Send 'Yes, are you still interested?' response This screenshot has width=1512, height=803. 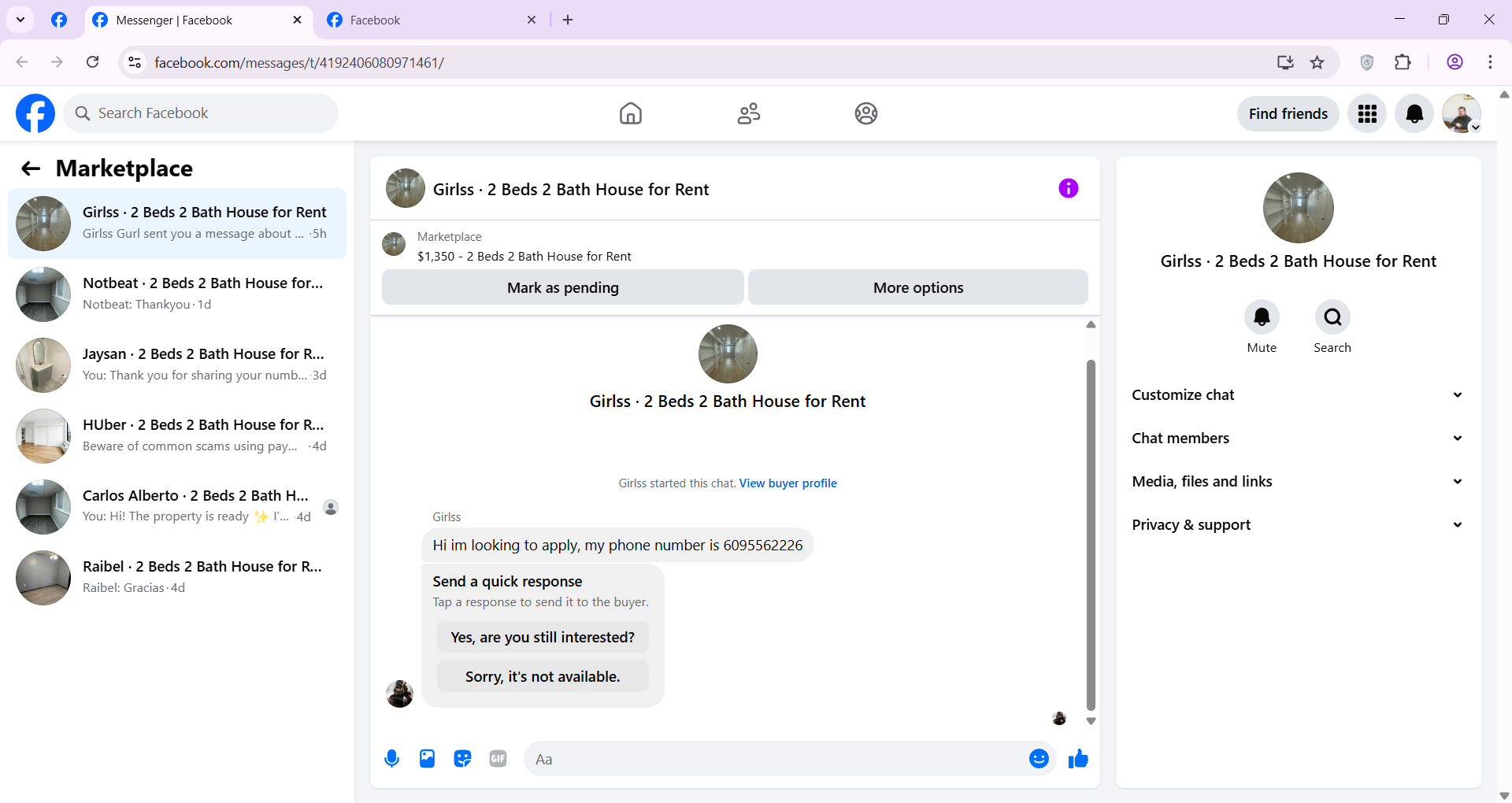543,637
